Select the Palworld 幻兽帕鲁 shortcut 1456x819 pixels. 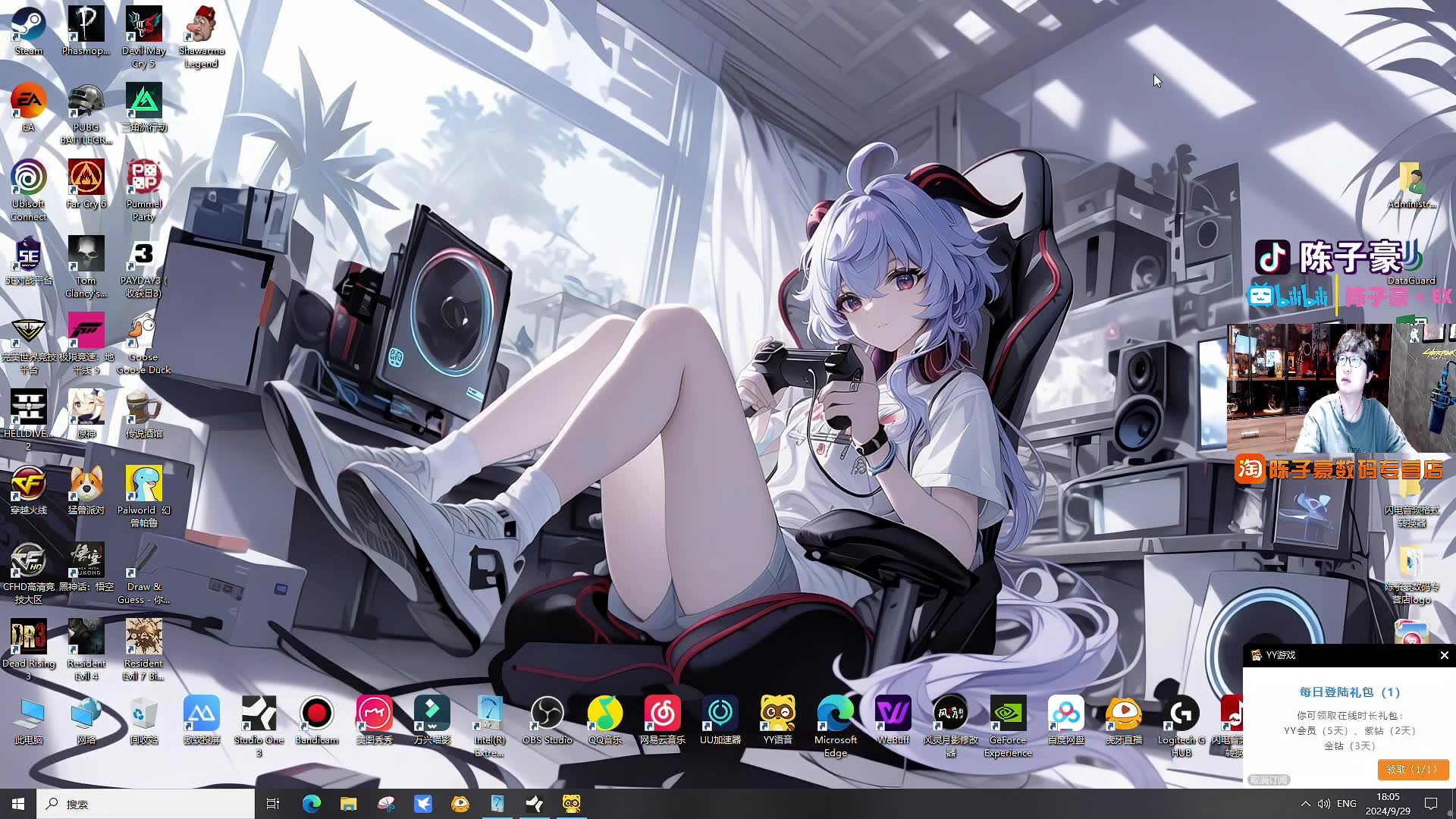[143, 496]
